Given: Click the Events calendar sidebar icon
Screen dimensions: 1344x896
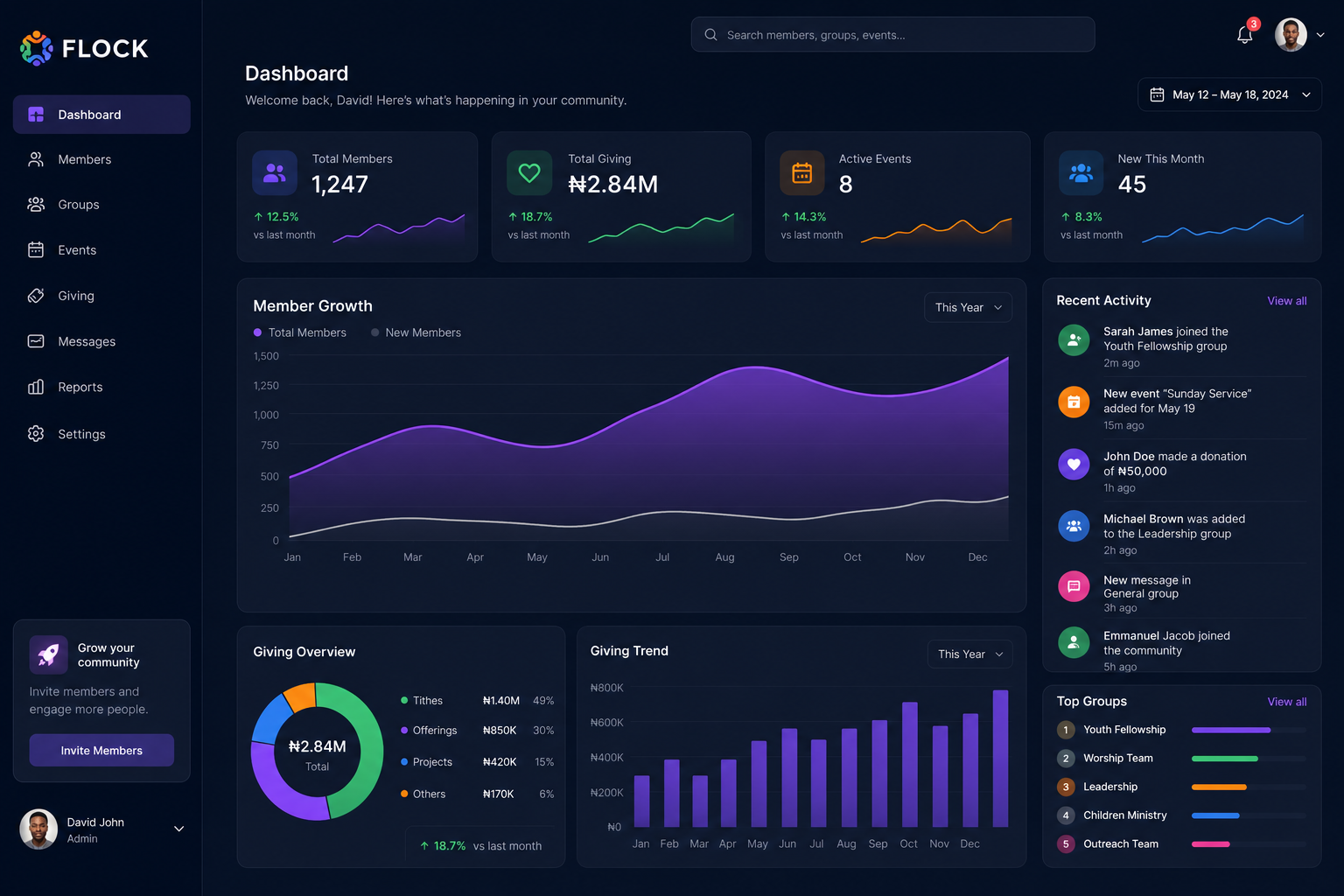Looking at the screenshot, I should [36, 250].
